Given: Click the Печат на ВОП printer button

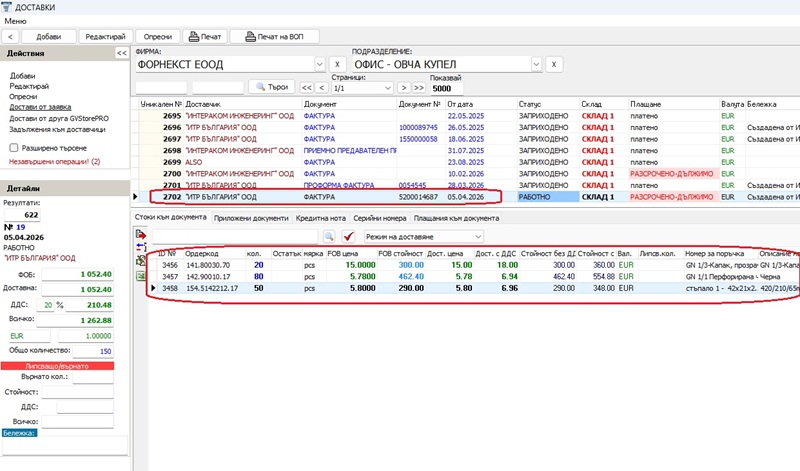Looking at the screenshot, I should pyautogui.click(x=274, y=36).
